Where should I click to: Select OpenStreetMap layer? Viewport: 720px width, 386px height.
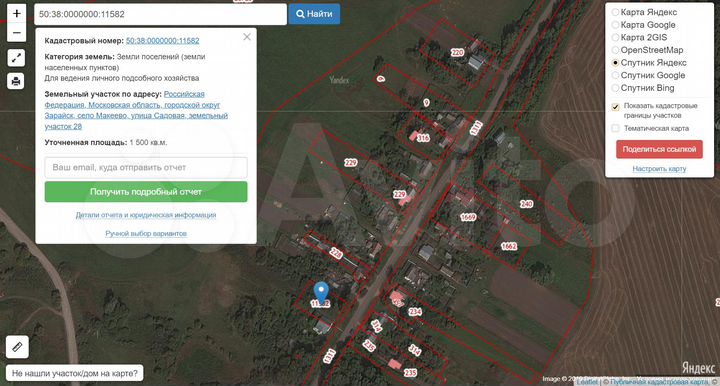pyautogui.click(x=615, y=50)
